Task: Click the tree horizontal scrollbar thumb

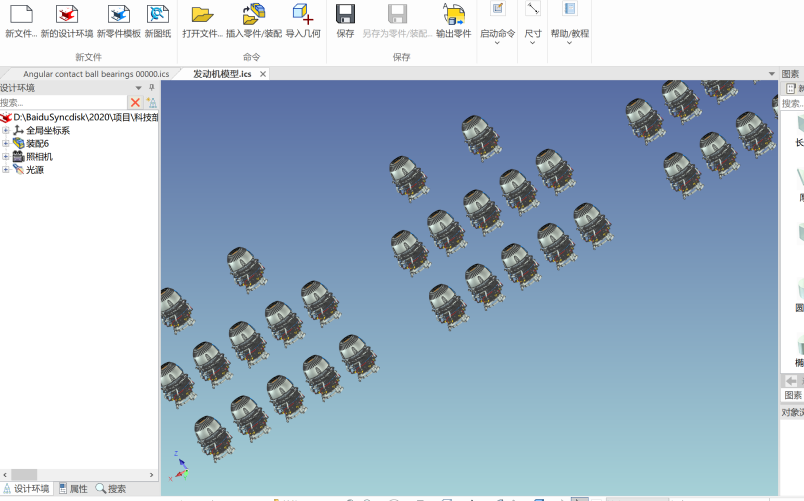Action: 24,475
